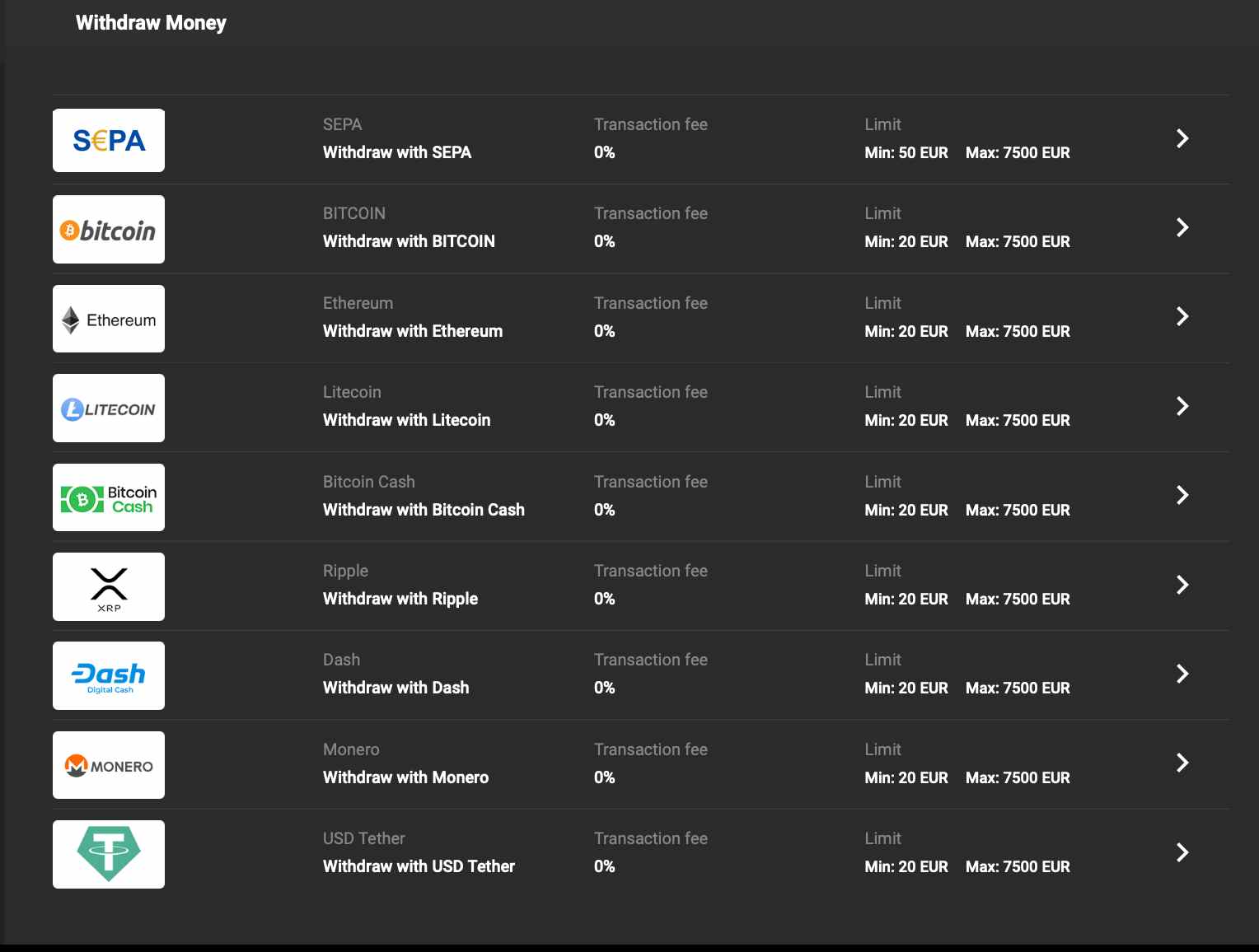1259x952 pixels.
Task: Click the Withdraw Money heading
Action: click(151, 23)
